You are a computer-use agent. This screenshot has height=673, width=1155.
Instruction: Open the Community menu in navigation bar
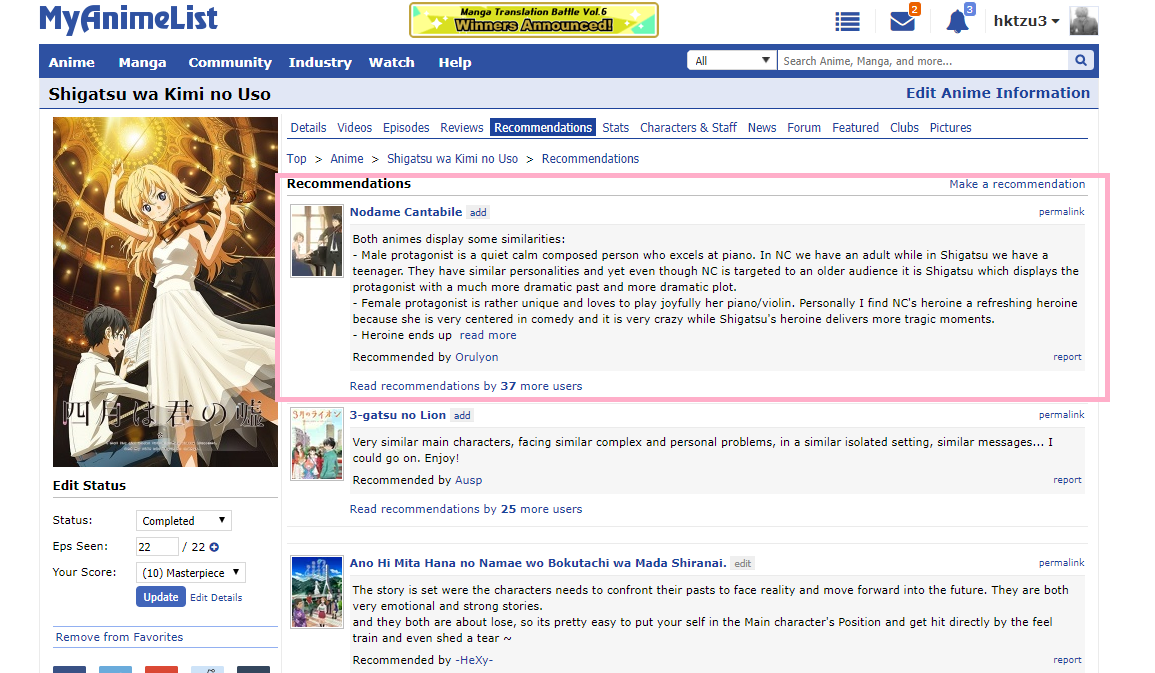point(230,62)
